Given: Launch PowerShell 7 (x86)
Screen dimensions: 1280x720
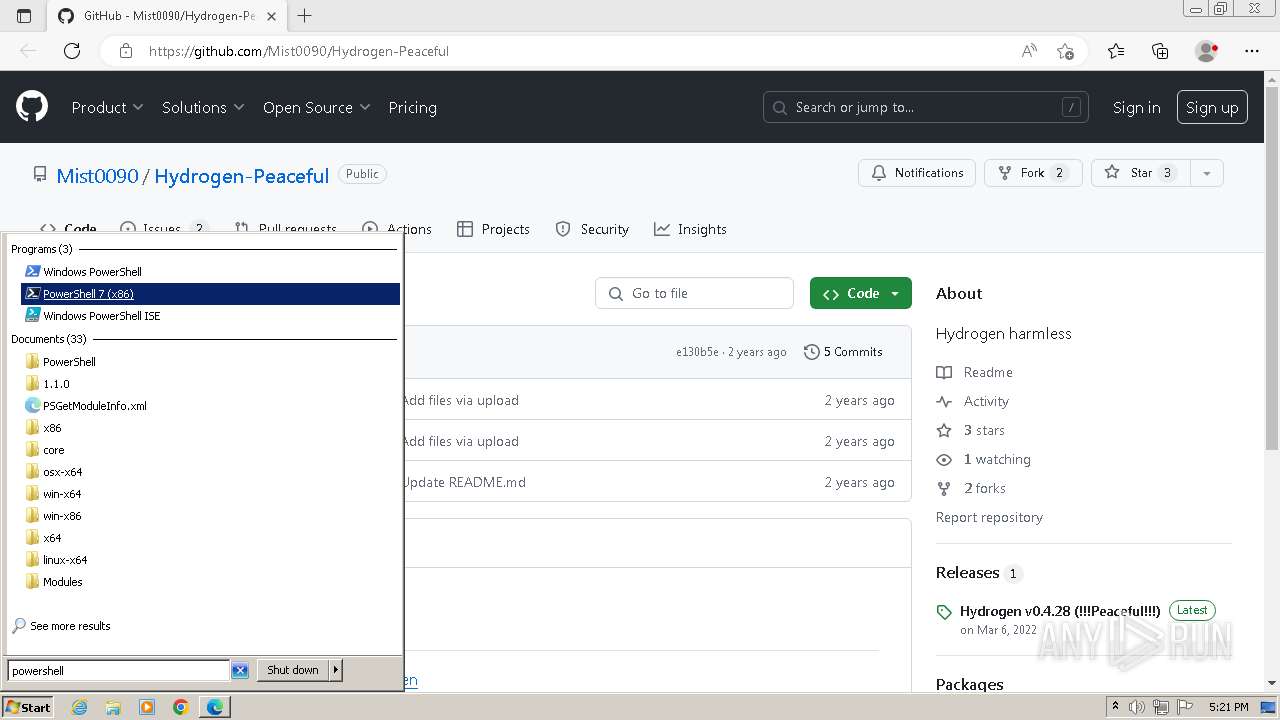Looking at the screenshot, I should click(210, 294).
